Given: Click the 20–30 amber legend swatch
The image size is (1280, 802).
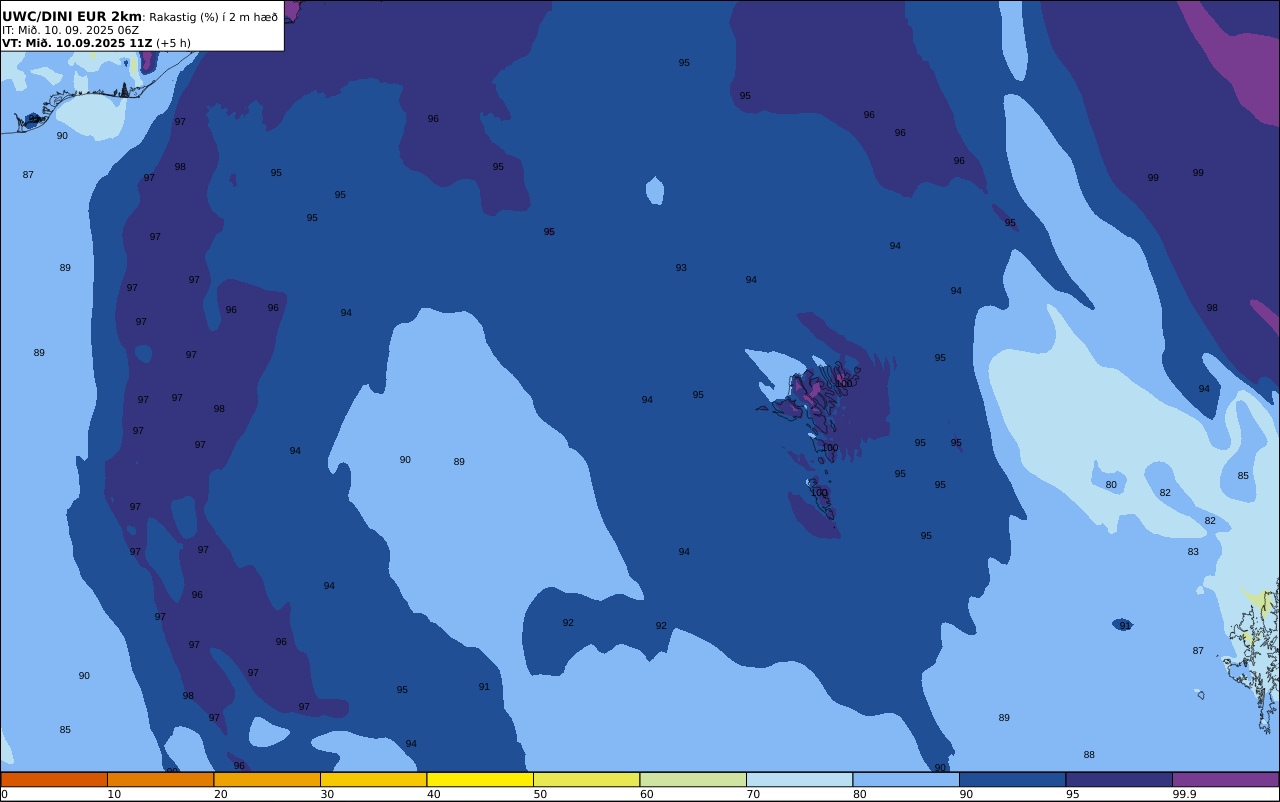Looking at the screenshot, I should [267, 779].
